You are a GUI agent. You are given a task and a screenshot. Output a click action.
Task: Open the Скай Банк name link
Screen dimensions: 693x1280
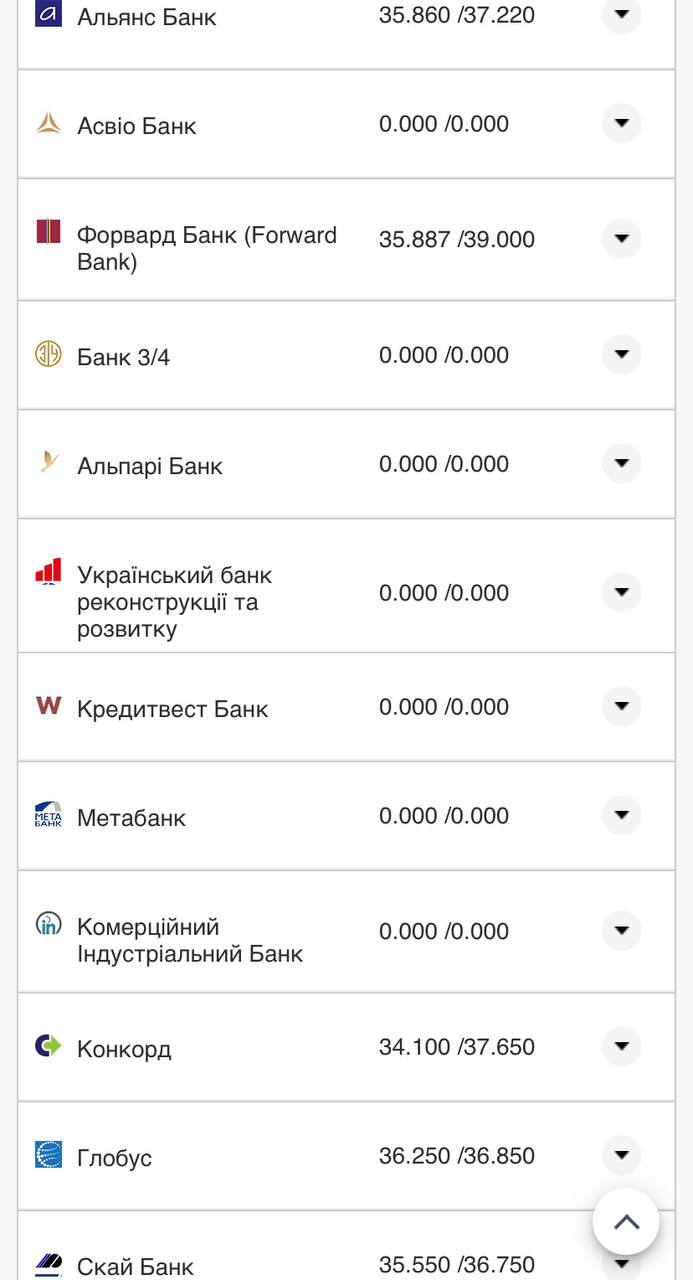[x=135, y=1267]
